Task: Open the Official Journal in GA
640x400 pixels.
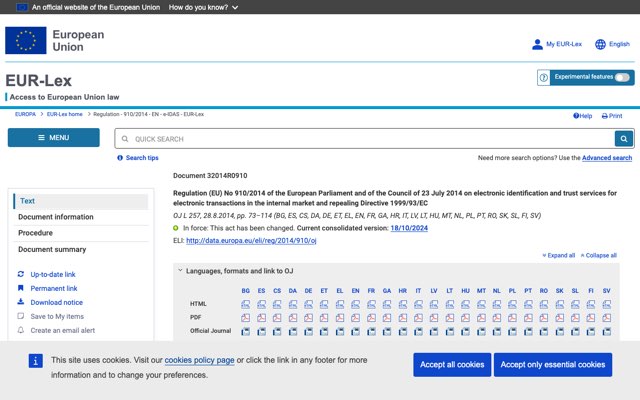Action: pos(387,331)
